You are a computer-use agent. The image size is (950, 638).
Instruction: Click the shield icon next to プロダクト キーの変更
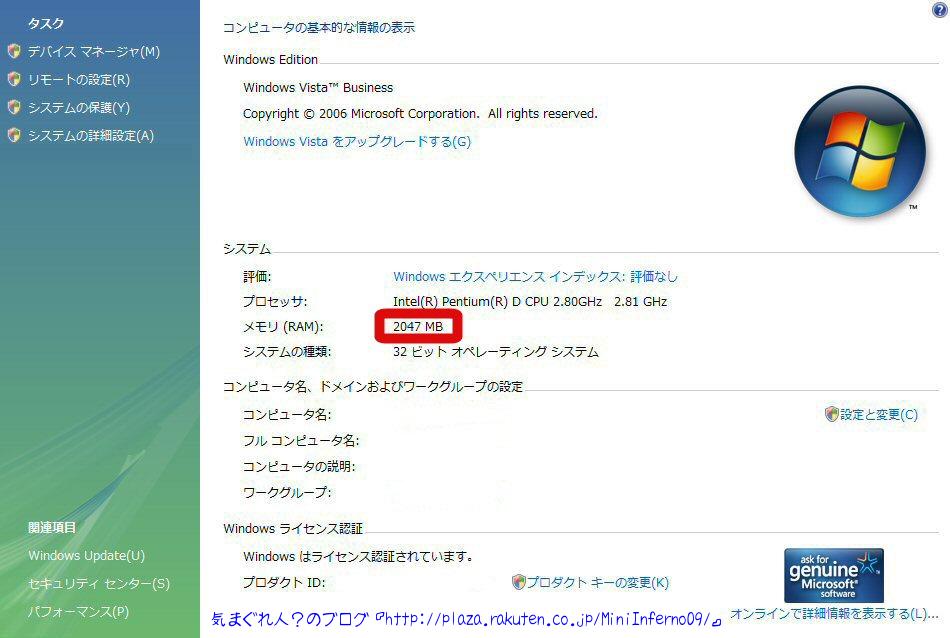[519, 582]
